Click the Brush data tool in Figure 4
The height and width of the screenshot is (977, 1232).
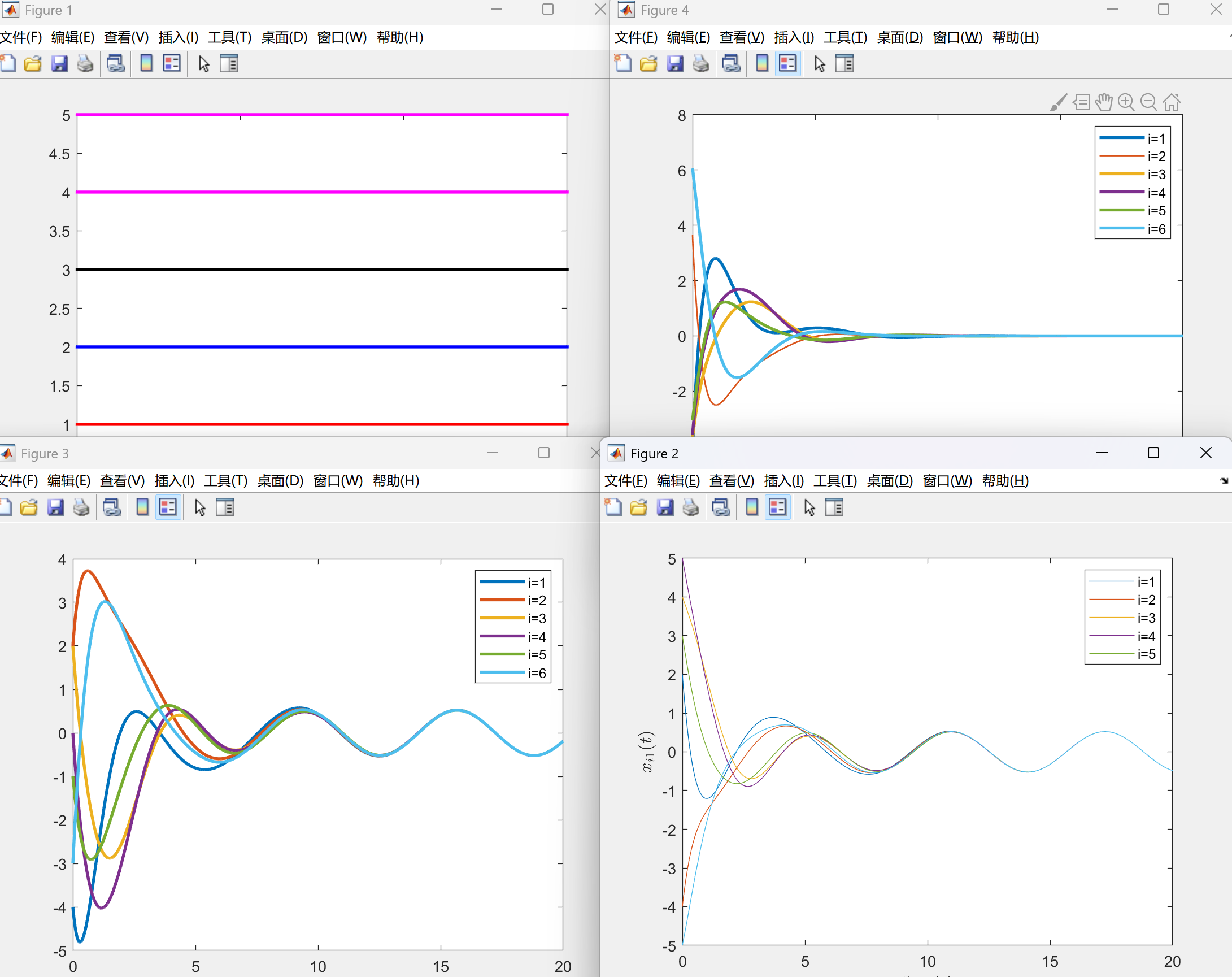pyautogui.click(x=1058, y=102)
